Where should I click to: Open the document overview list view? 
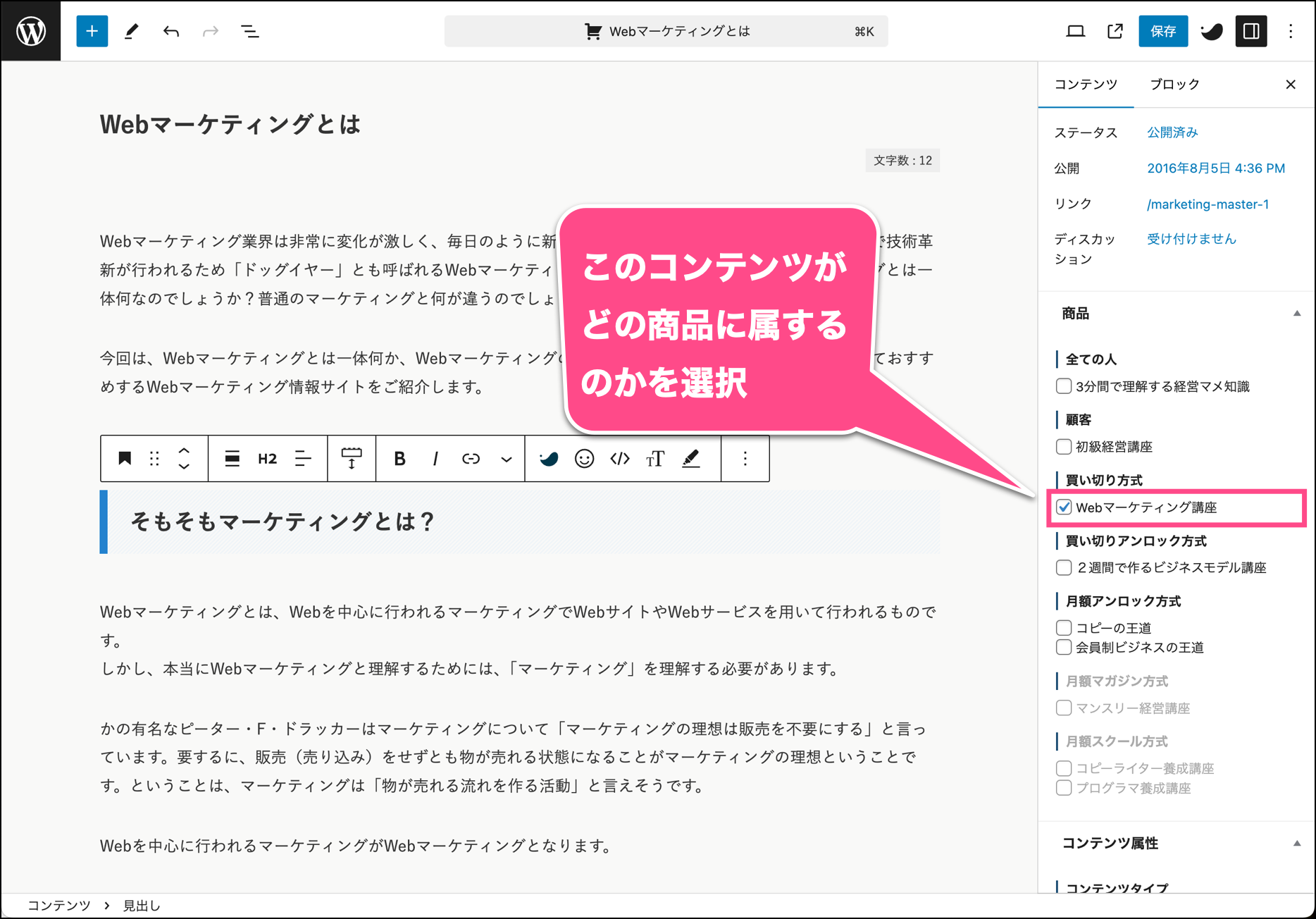coord(249,31)
